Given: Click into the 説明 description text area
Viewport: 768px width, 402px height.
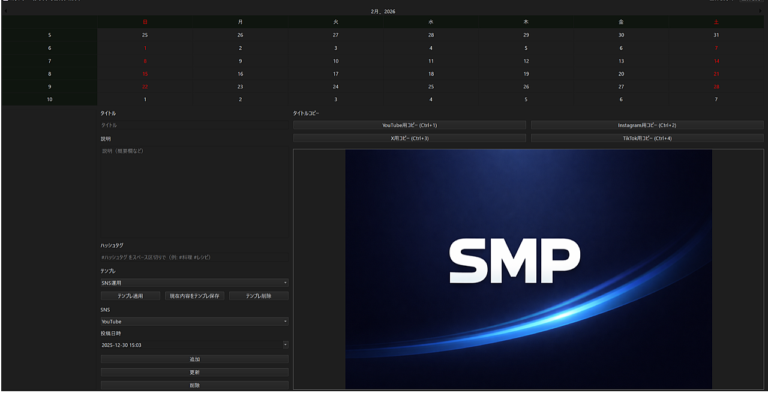Looking at the screenshot, I should pyautogui.click(x=194, y=190).
